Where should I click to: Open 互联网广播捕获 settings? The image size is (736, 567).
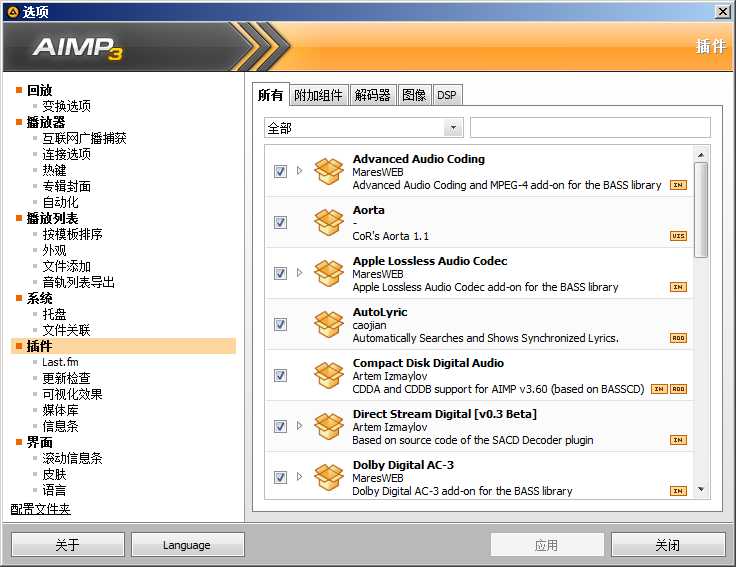84,138
